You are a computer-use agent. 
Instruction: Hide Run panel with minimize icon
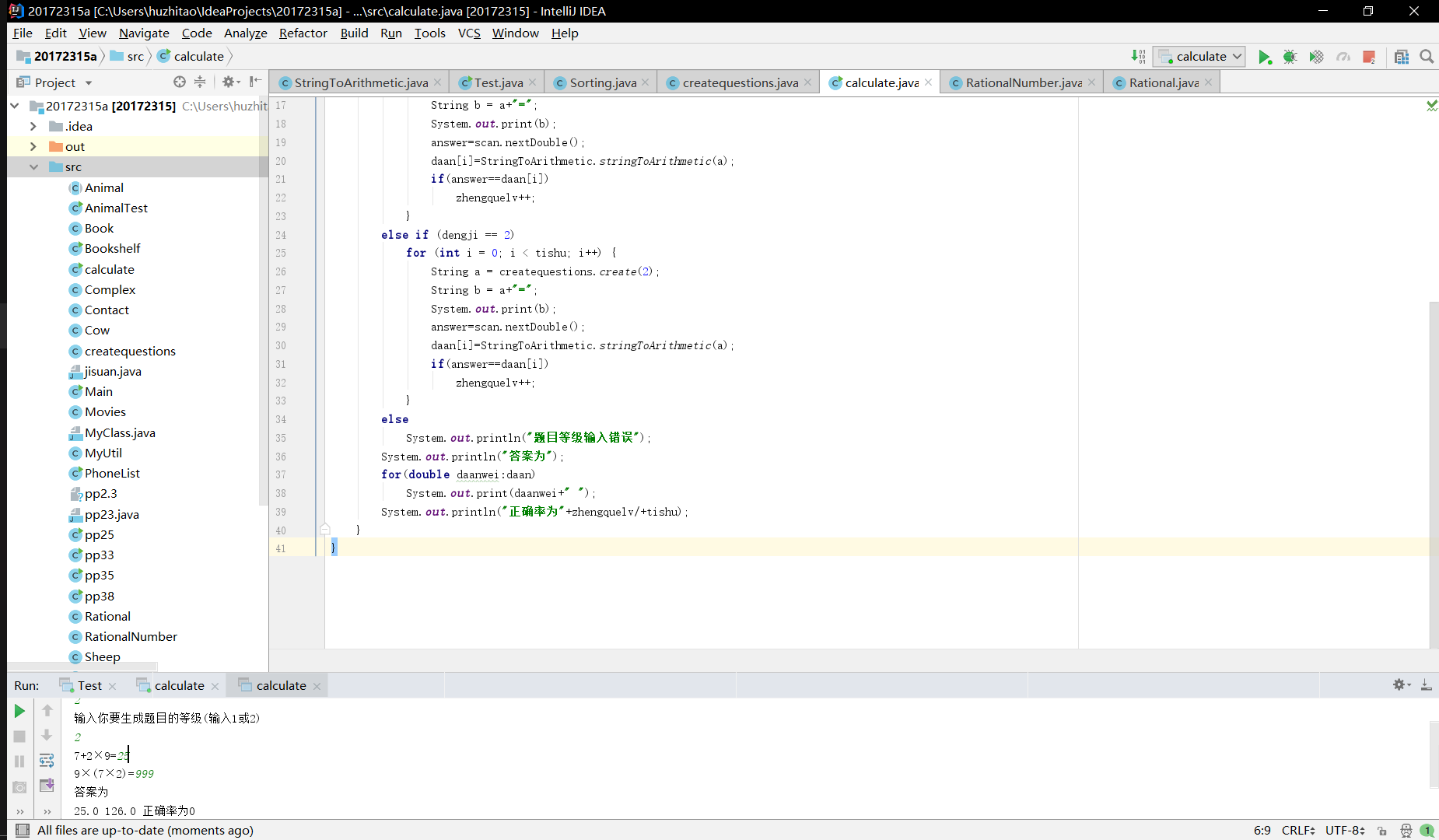[x=1427, y=685]
